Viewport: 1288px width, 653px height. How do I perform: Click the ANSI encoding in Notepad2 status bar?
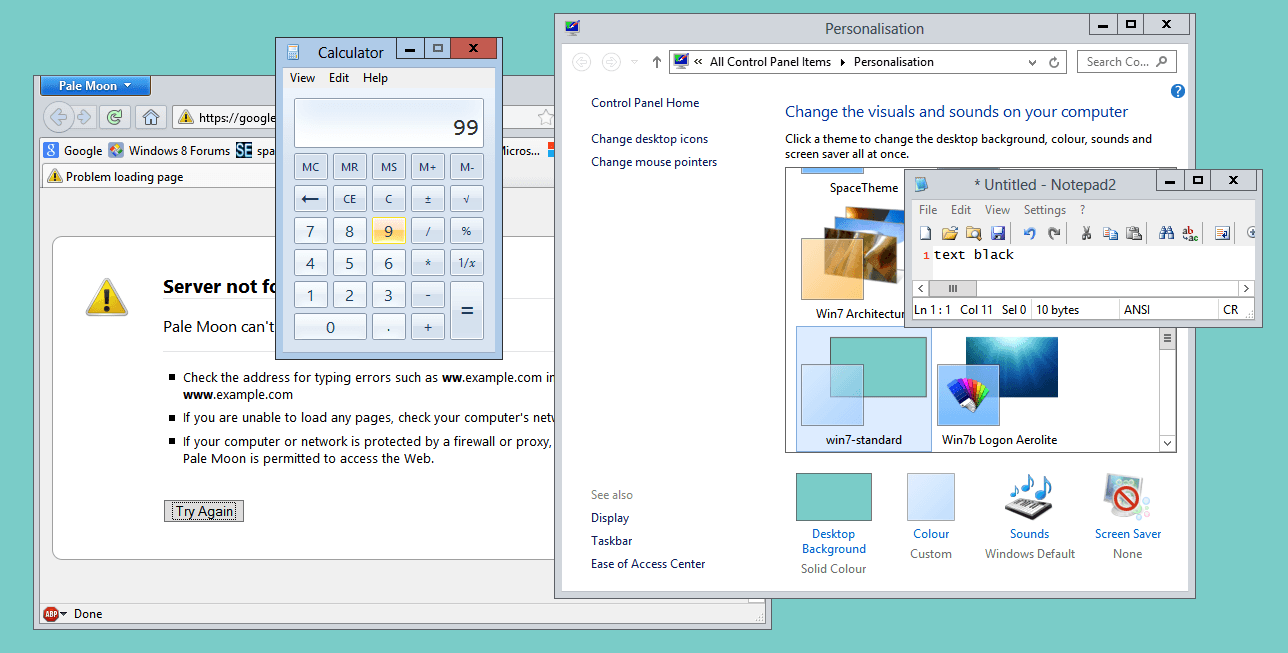[x=1137, y=310]
